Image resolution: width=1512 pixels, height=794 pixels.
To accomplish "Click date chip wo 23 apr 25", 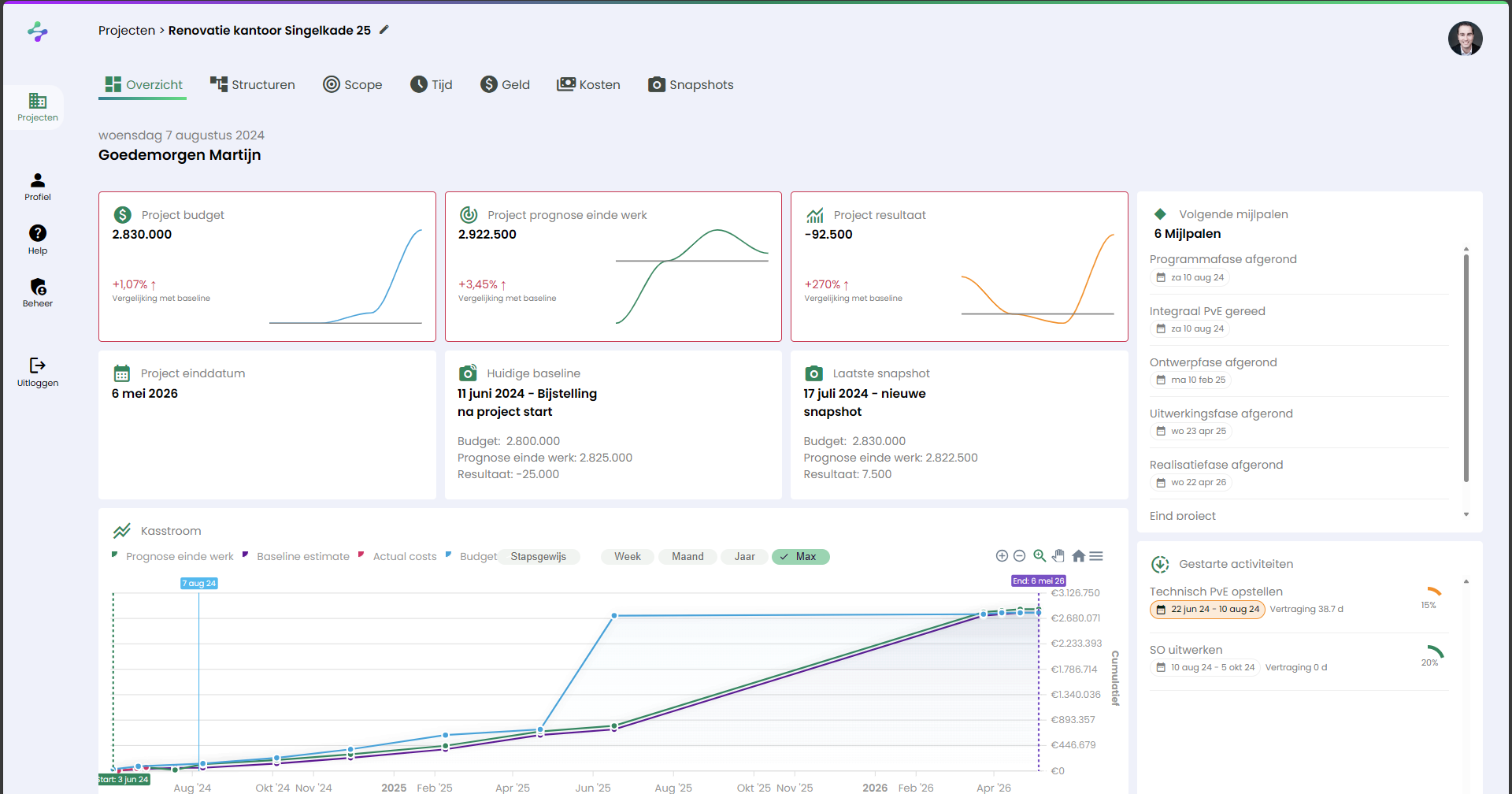I will [1191, 431].
